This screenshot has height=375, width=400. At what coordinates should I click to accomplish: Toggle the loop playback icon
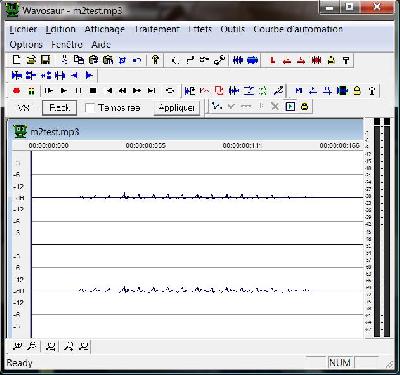point(170,91)
